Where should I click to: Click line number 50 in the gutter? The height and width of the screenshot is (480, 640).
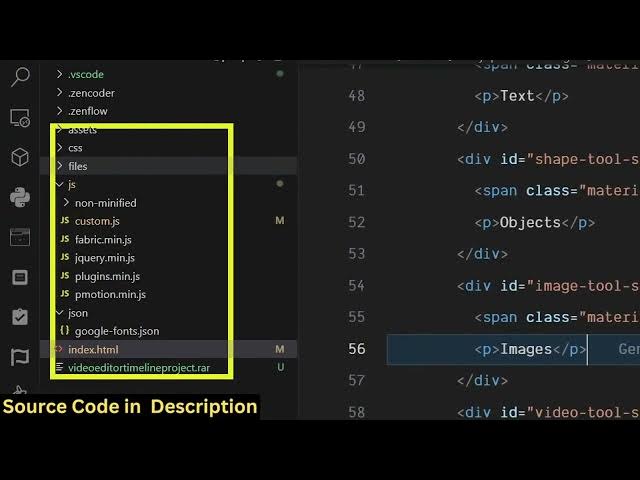356,159
